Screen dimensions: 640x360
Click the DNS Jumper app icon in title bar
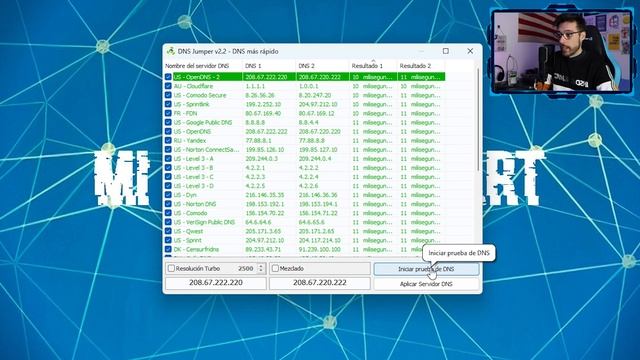tap(171, 51)
